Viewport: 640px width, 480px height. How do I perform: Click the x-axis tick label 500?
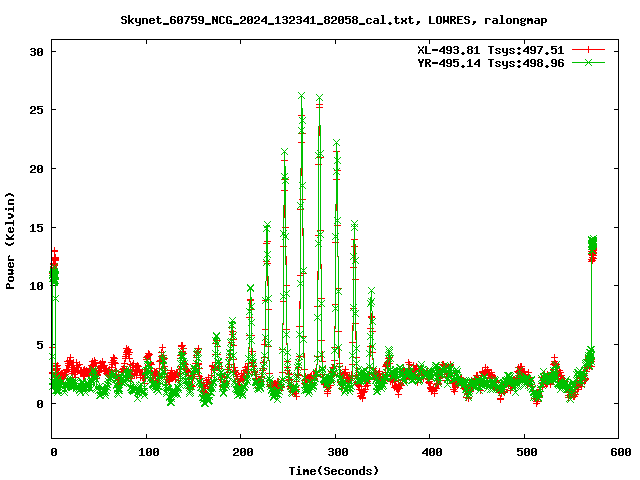[x=527, y=452]
